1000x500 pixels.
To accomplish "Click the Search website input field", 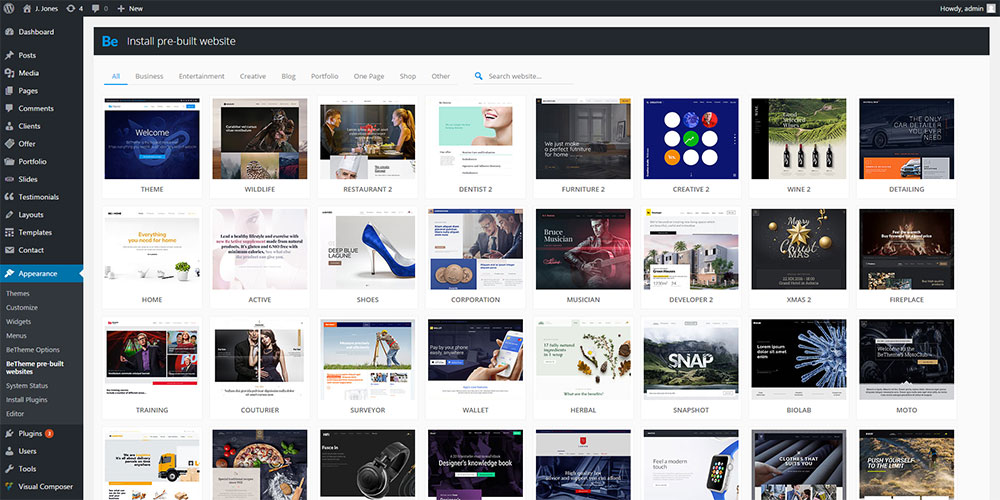I will (x=540, y=76).
